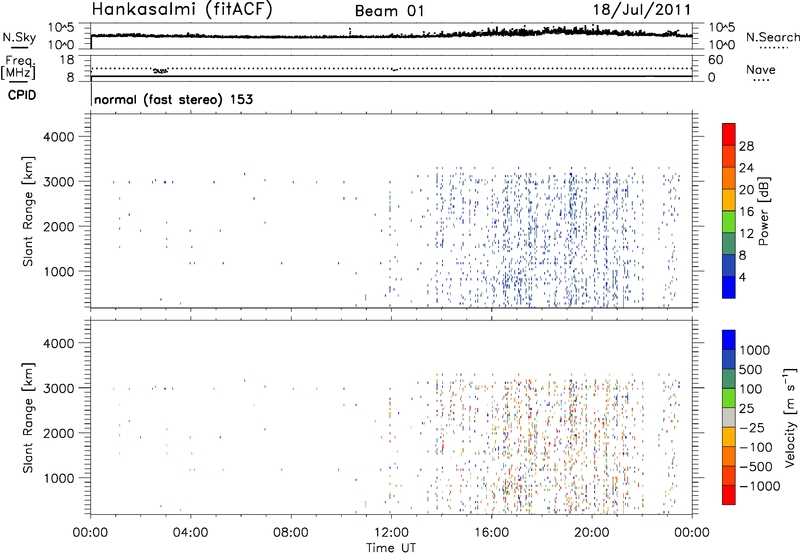Viewport: 800px width, 554px height.
Task: Click the CPID row label
Action: pyautogui.click(x=21, y=95)
